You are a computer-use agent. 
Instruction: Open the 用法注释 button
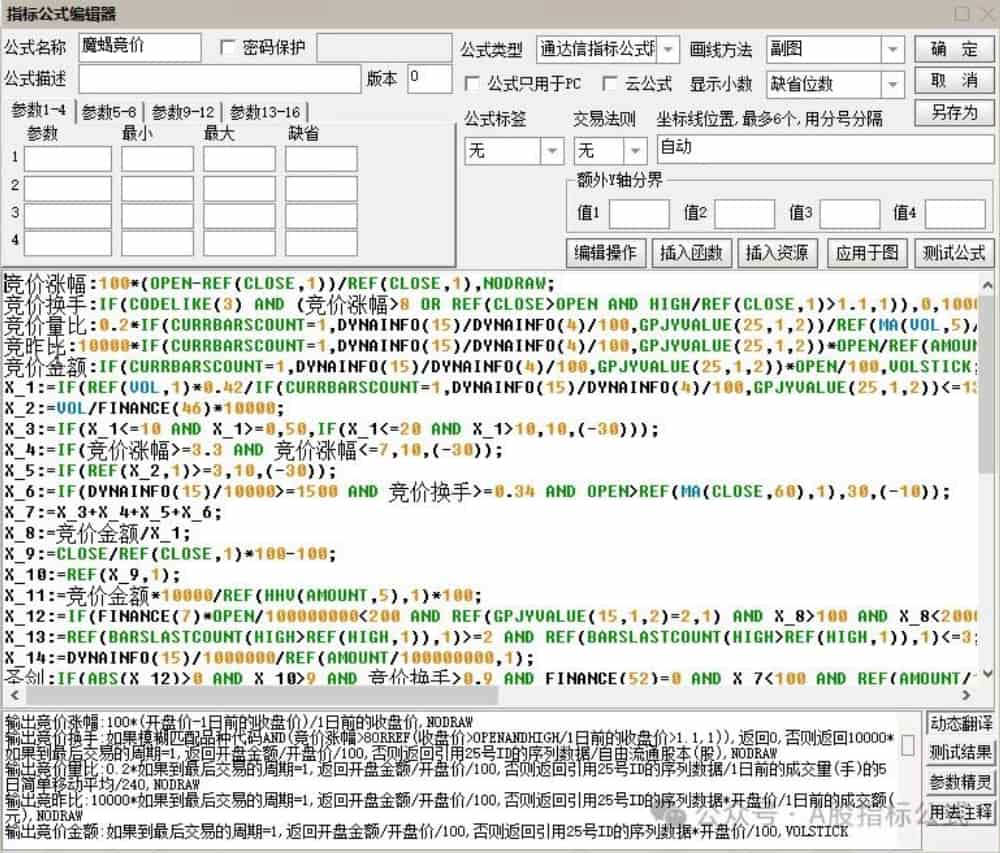coord(960,812)
